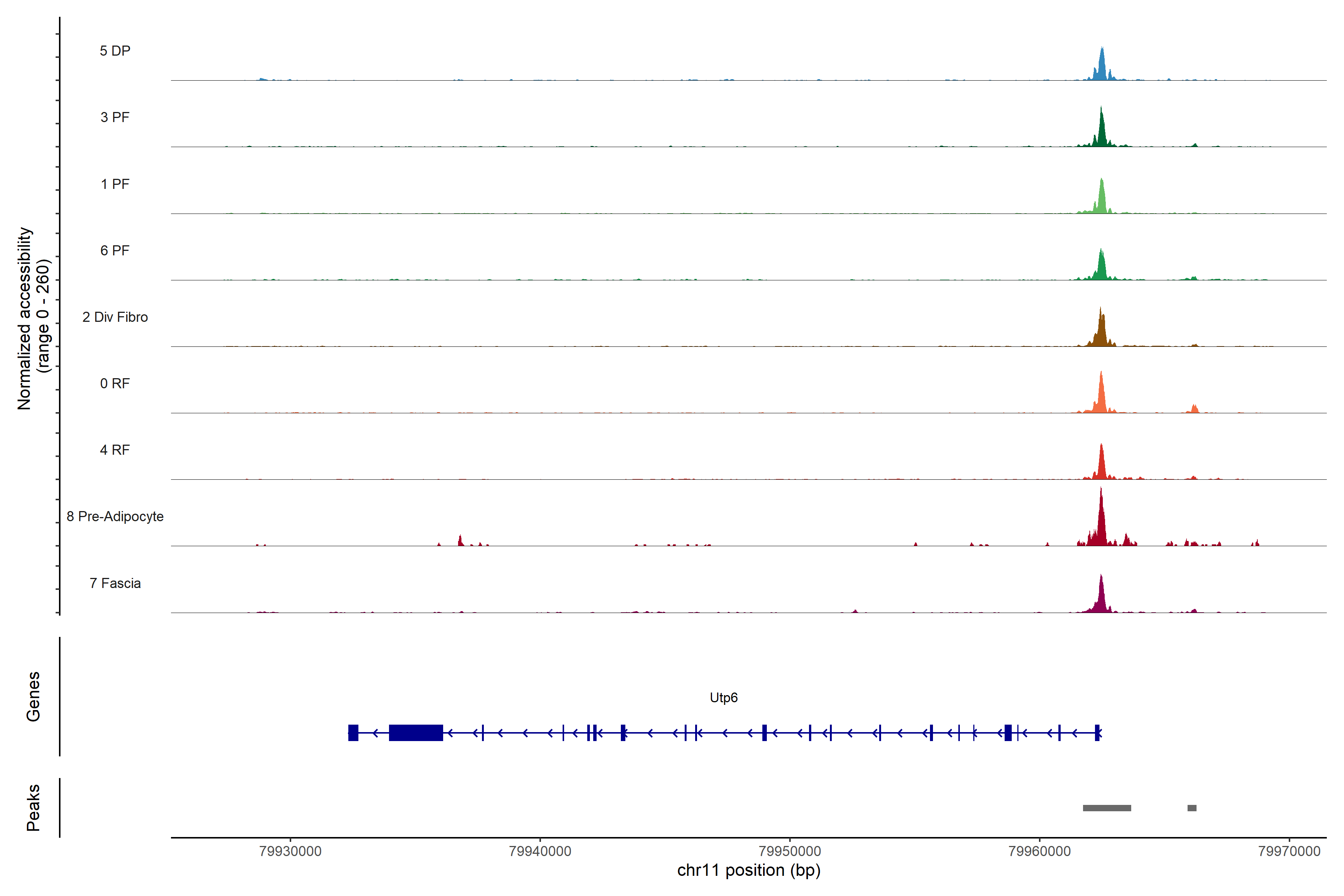Viewport: 1344px width, 896px height.
Task: Click the 79930000 axis tick label
Action: [x=290, y=851]
